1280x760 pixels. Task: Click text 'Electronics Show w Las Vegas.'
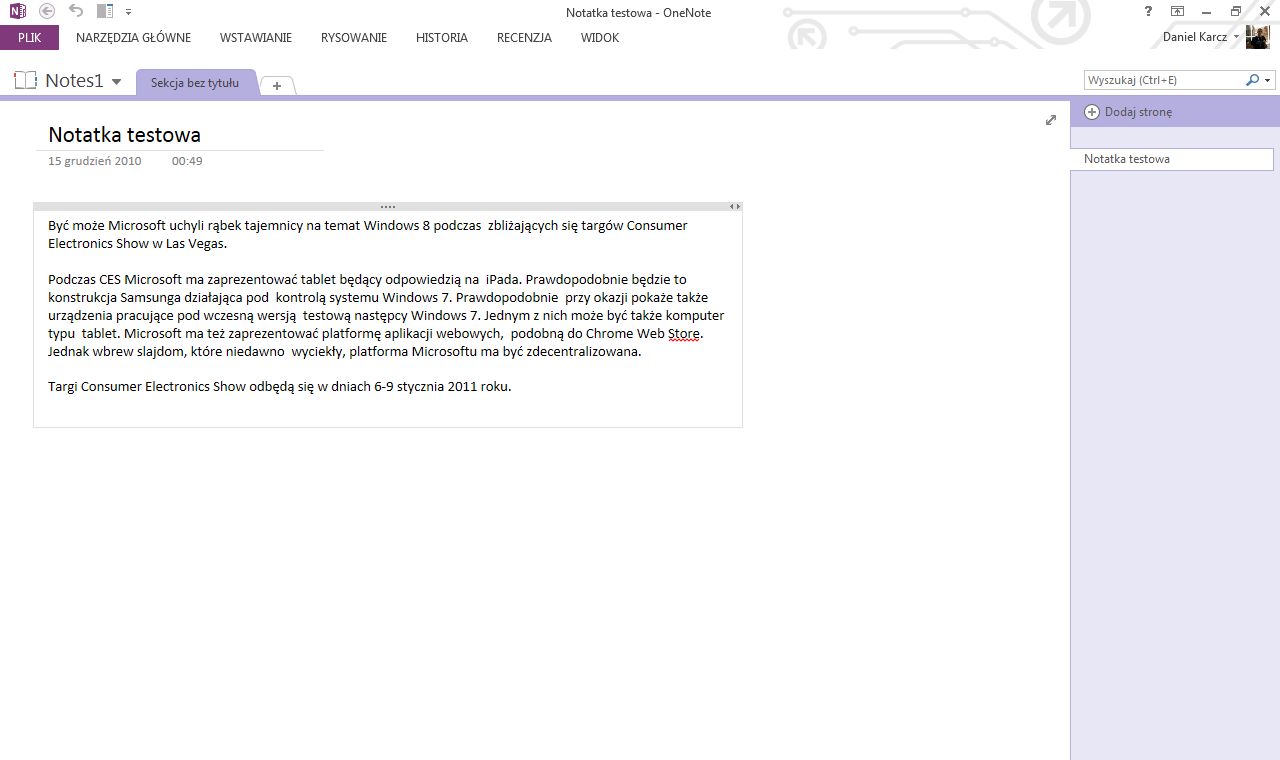coord(138,244)
